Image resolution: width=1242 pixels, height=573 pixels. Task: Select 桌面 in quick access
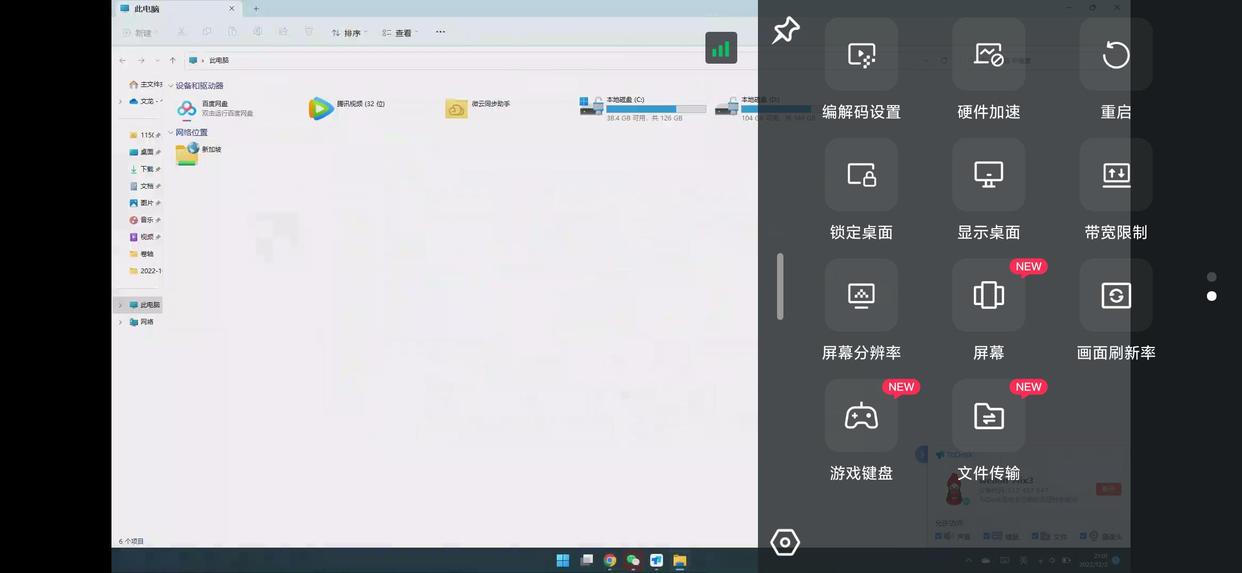pos(144,152)
